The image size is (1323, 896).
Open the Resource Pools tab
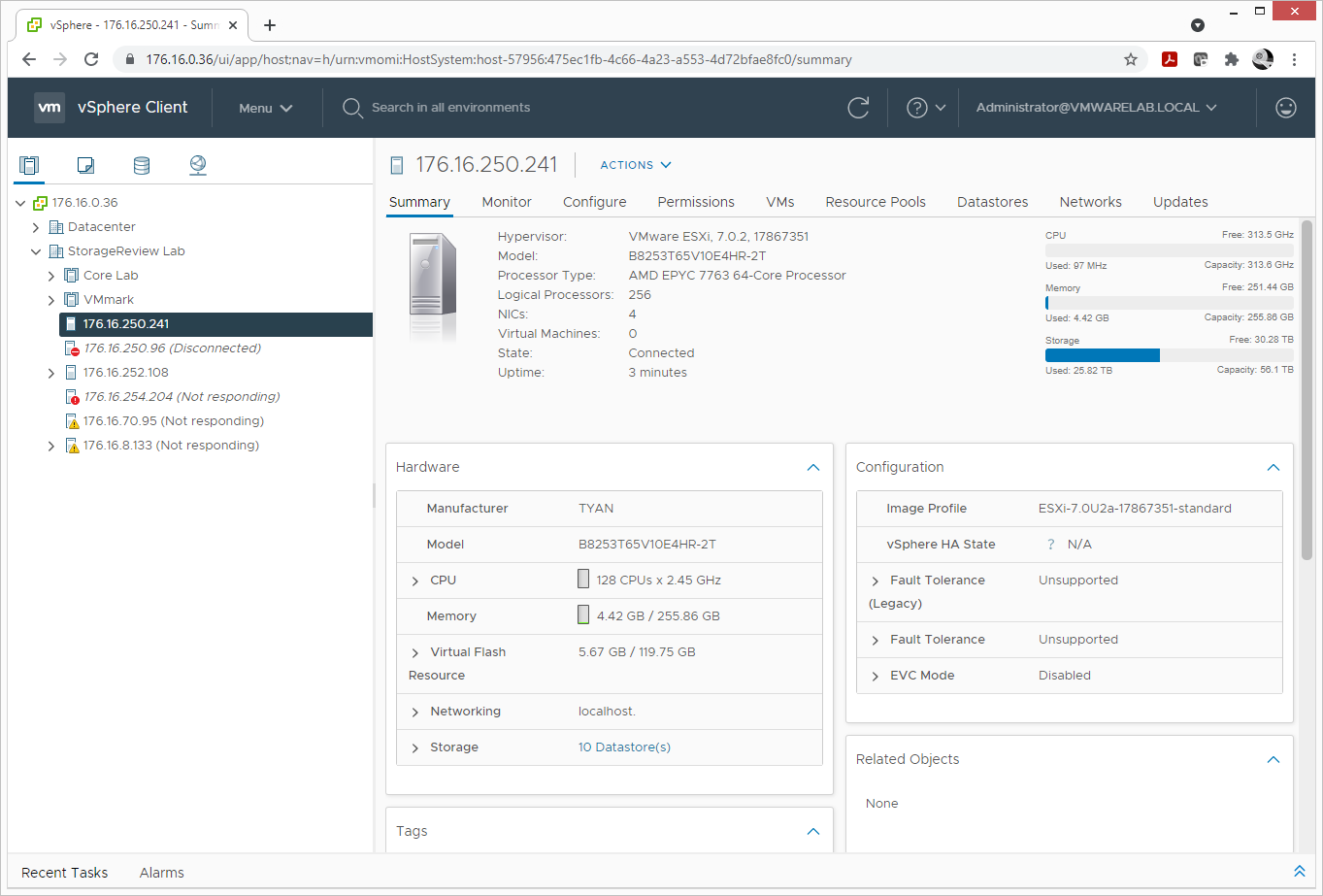point(876,202)
